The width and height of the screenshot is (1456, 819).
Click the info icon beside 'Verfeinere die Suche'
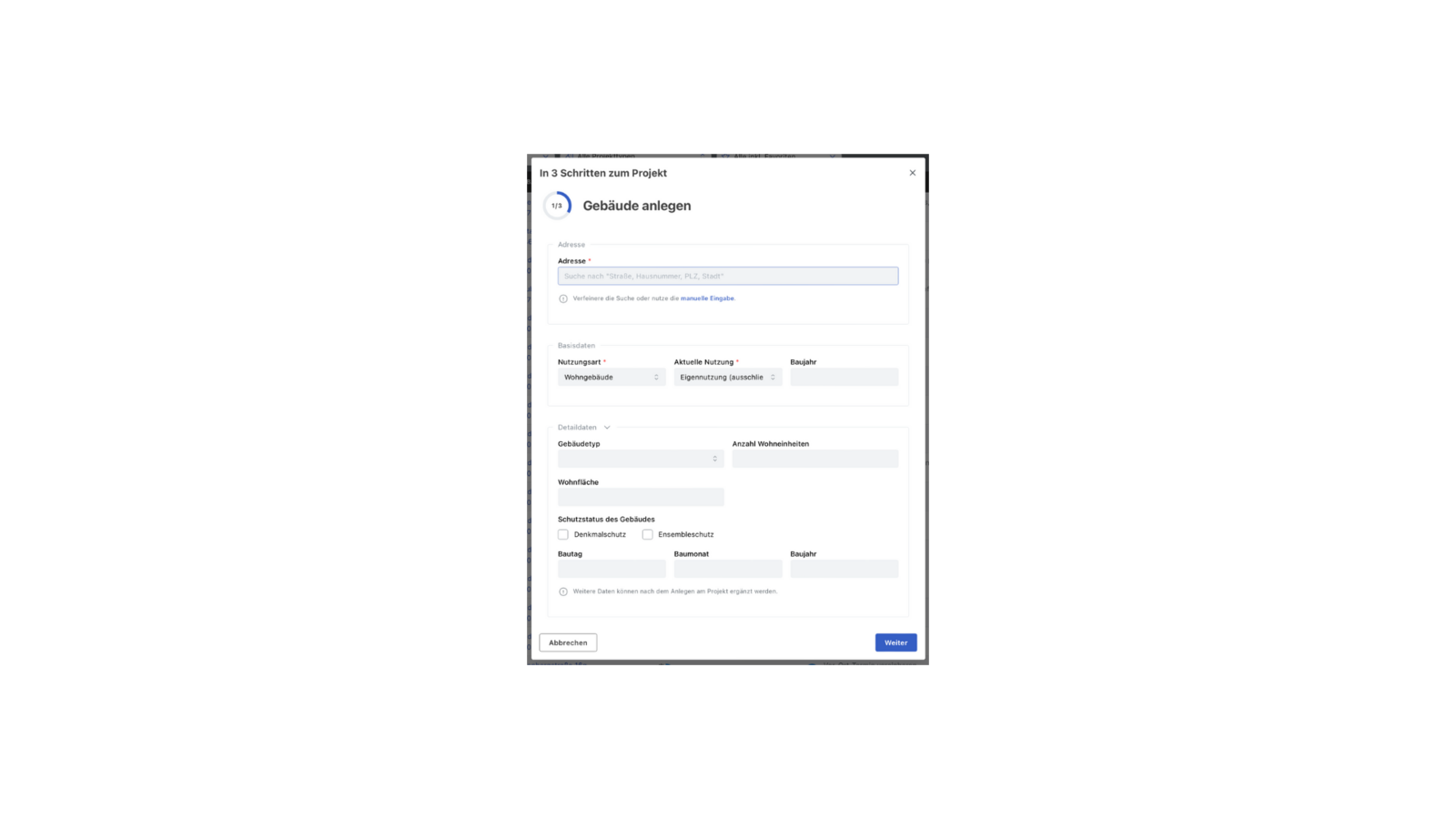(x=563, y=298)
